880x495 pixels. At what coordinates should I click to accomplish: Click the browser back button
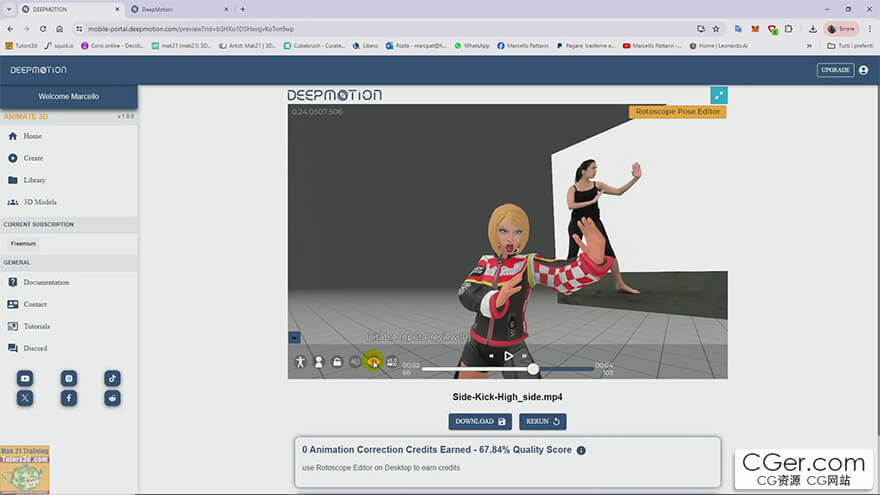pyautogui.click(x=11, y=29)
